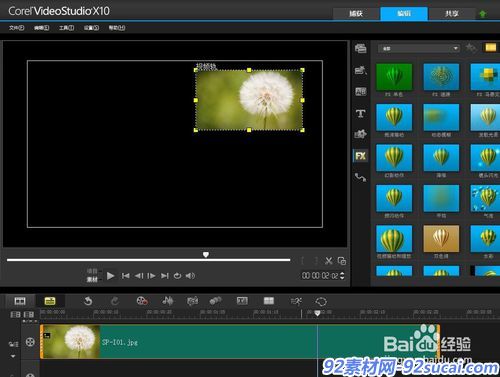500x377 pixels.
Task: Open Record/Capture Option reel icon
Action: click(142, 301)
